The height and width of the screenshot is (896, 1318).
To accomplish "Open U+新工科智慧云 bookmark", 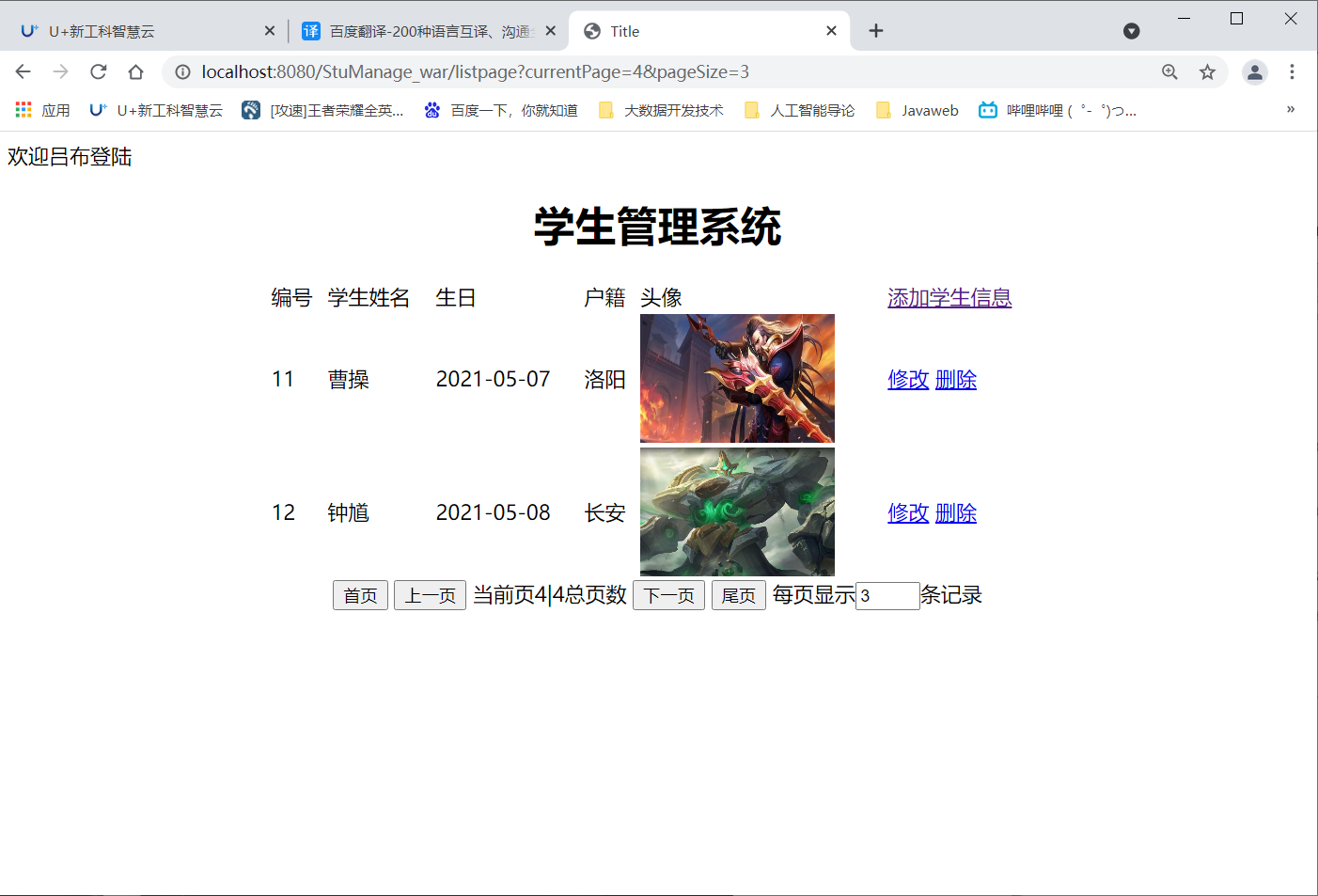I will tap(156, 110).
